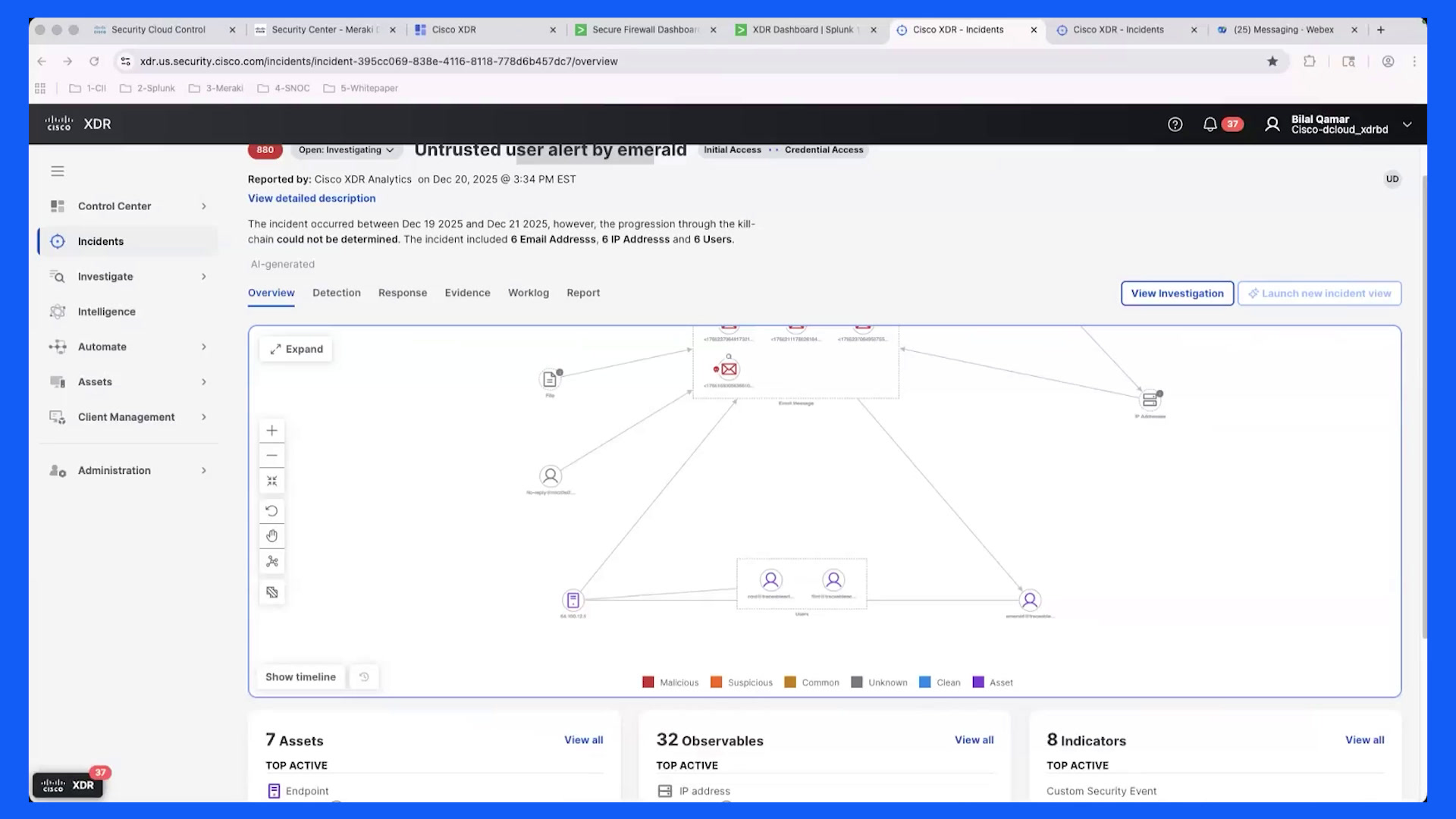This screenshot has width=1456, height=819.
Task: Open the help question mark icon
Action: point(1175,124)
